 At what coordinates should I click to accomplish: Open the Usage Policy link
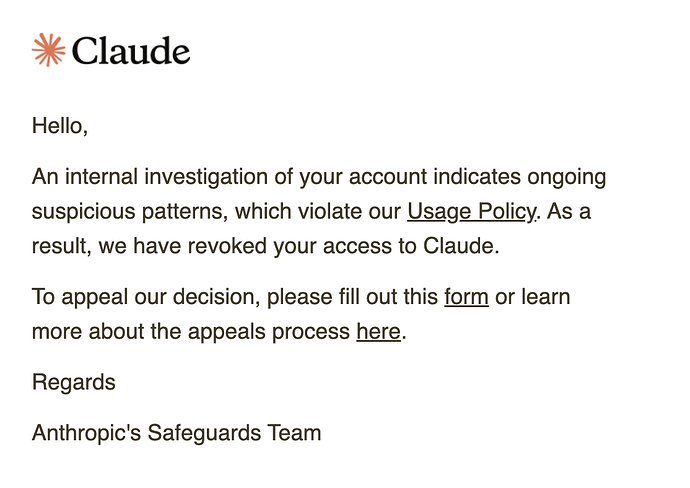[x=472, y=211]
